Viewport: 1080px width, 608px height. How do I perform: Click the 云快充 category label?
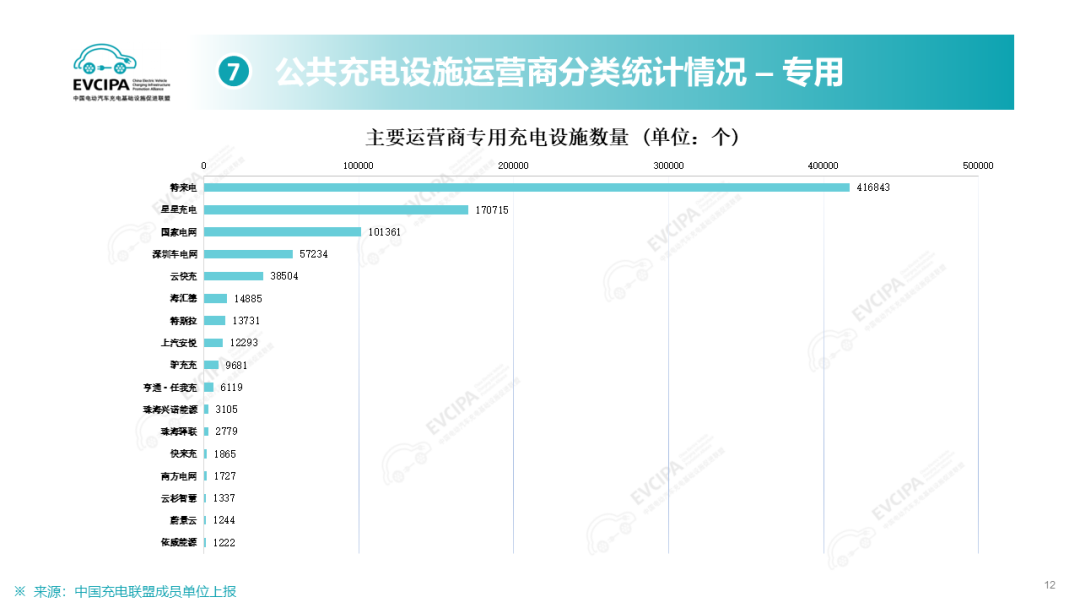pyautogui.click(x=184, y=276)
